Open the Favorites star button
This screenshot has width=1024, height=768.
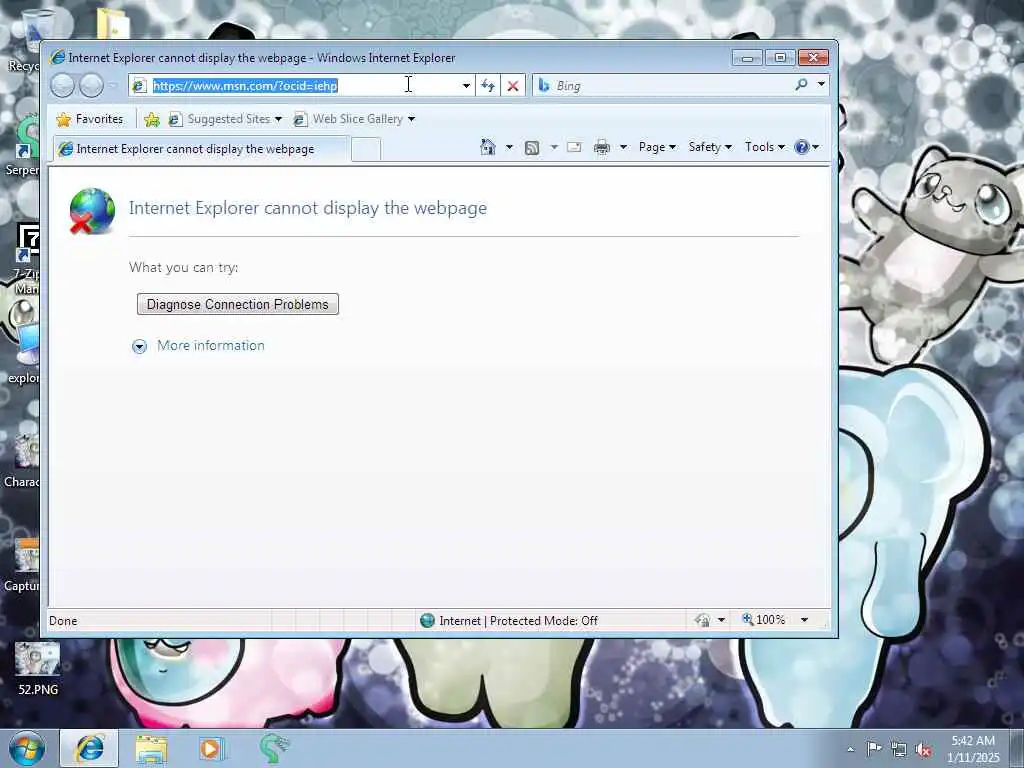coord(90,119)
